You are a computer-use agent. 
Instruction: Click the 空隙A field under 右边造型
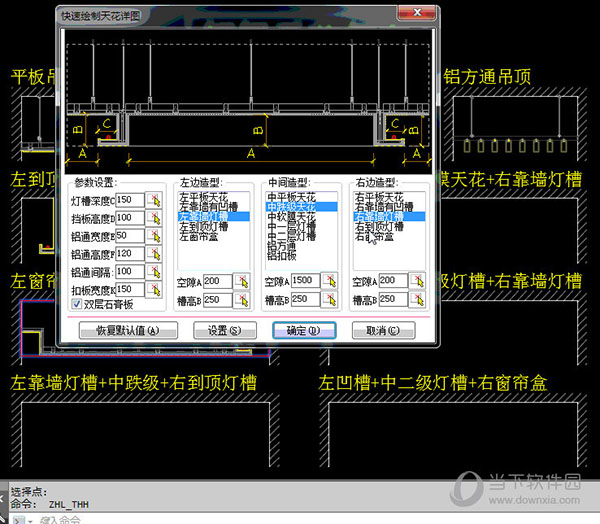tap(393, 281)
